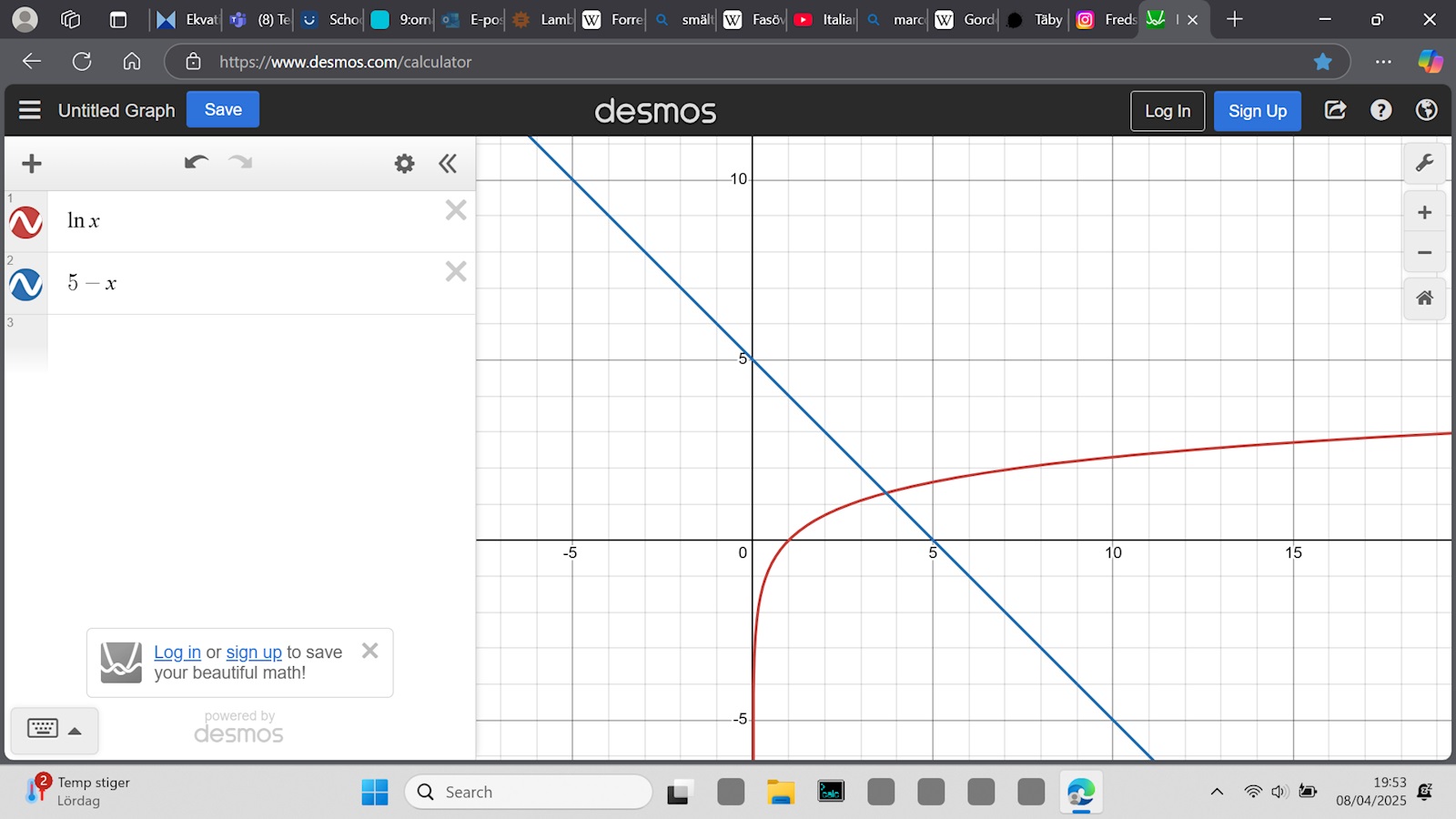Open the expression list settings gear
This screenshot has width=1456, height=819.
click(404, 164)
